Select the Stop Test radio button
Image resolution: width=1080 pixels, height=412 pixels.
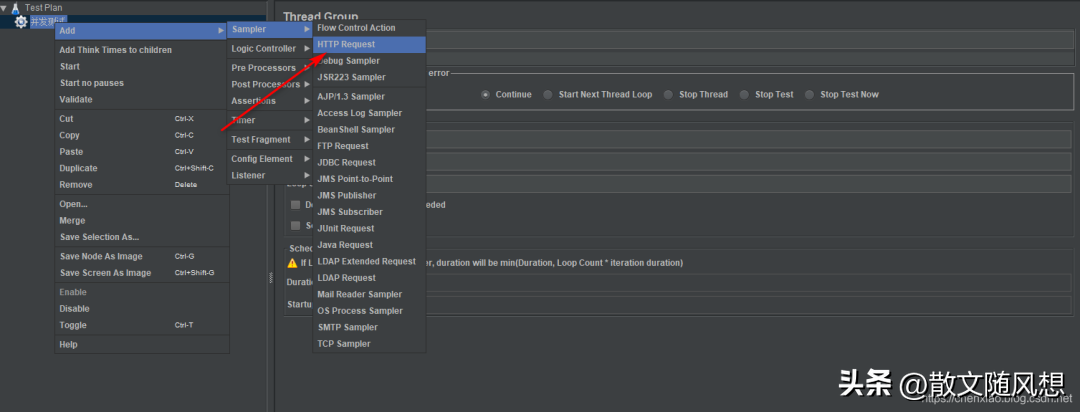pos(744,94)
